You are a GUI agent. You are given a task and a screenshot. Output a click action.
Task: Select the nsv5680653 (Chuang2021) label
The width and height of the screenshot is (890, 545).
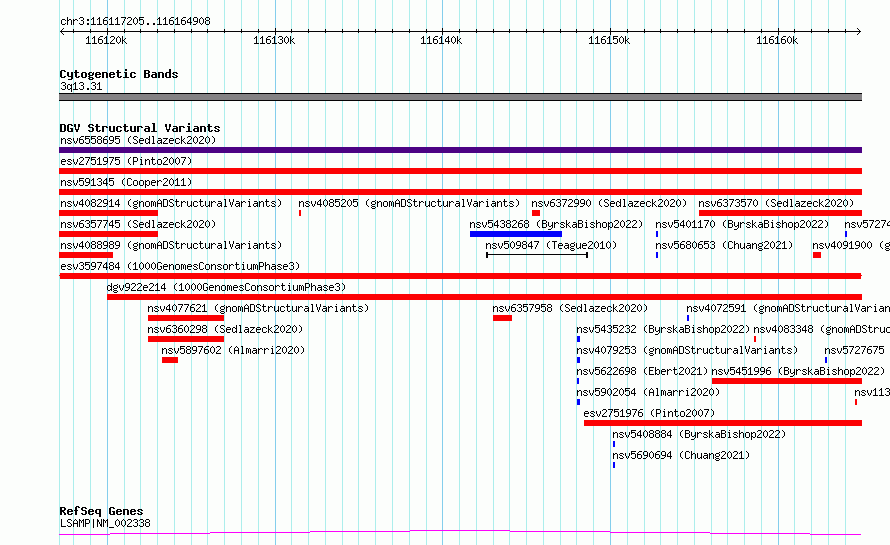[x=724, y=245]
